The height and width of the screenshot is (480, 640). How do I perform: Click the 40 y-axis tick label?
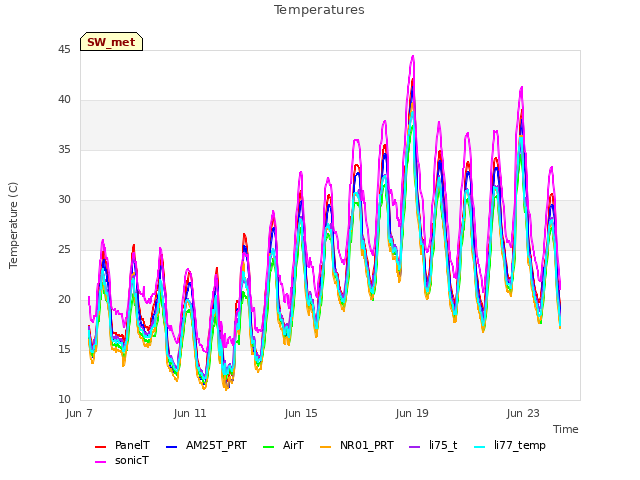click(x=64, y=100)
